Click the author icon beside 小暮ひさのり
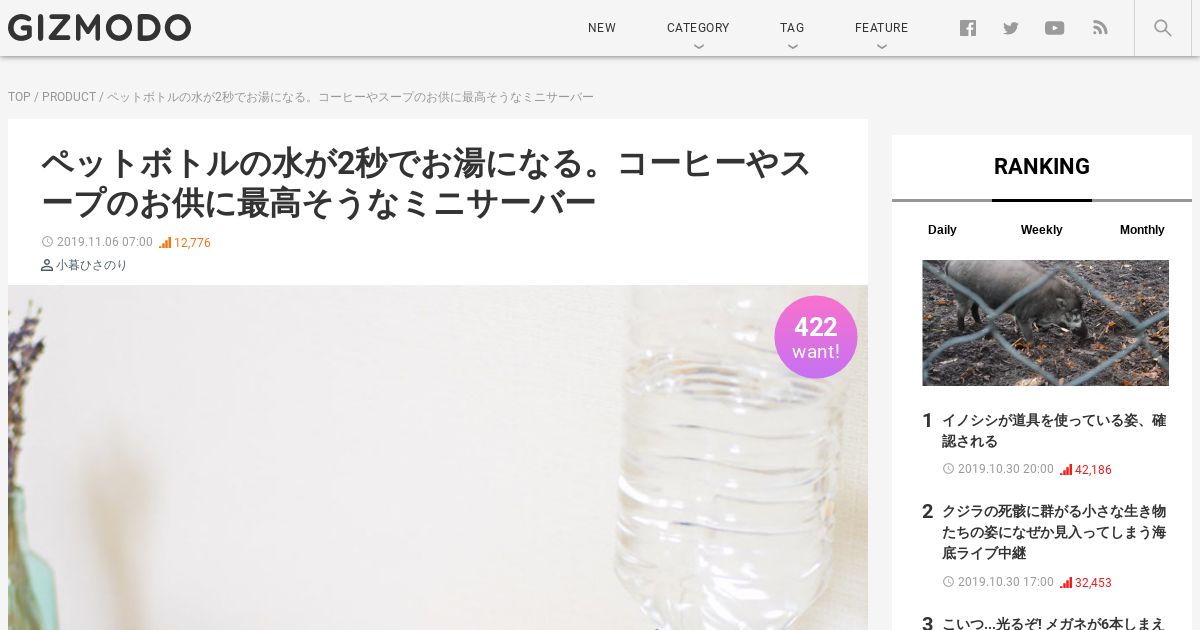 [x=47, y=265]
